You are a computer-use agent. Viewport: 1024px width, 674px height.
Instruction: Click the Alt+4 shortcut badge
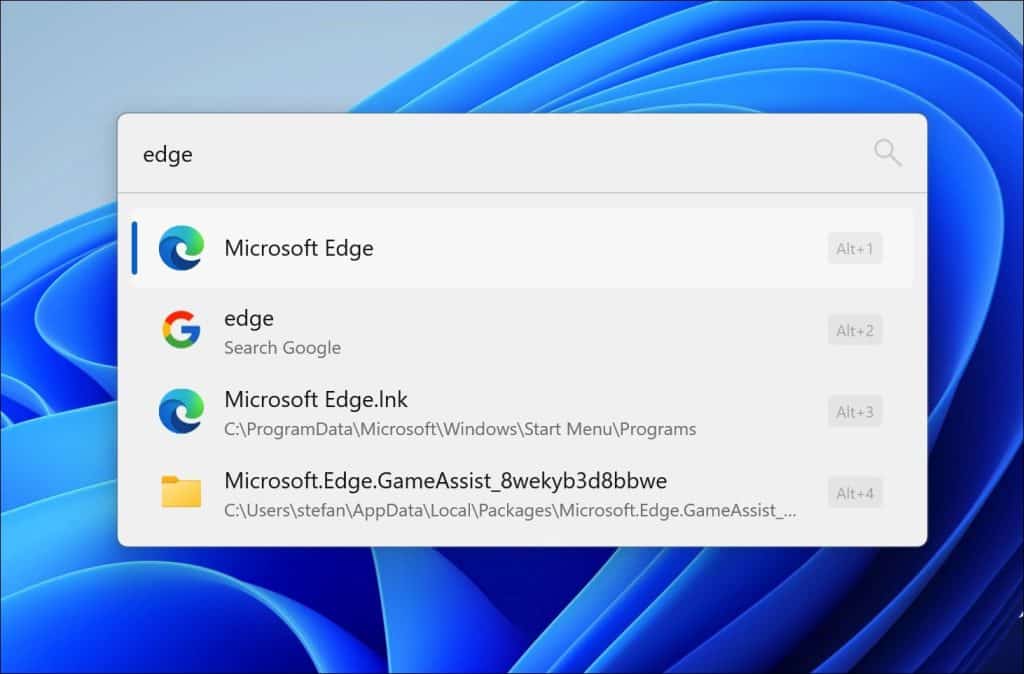click(x=855, y=493)
